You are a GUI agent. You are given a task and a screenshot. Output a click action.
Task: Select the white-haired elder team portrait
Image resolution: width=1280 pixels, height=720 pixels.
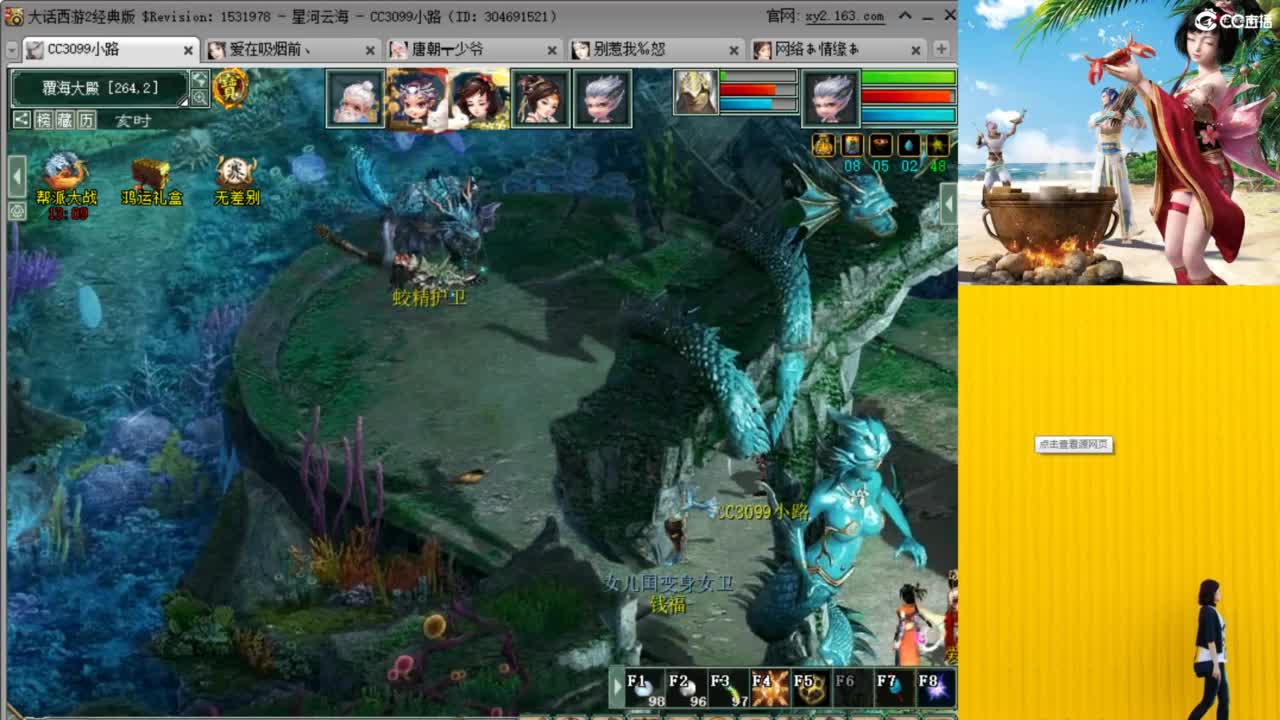[355, 99]
